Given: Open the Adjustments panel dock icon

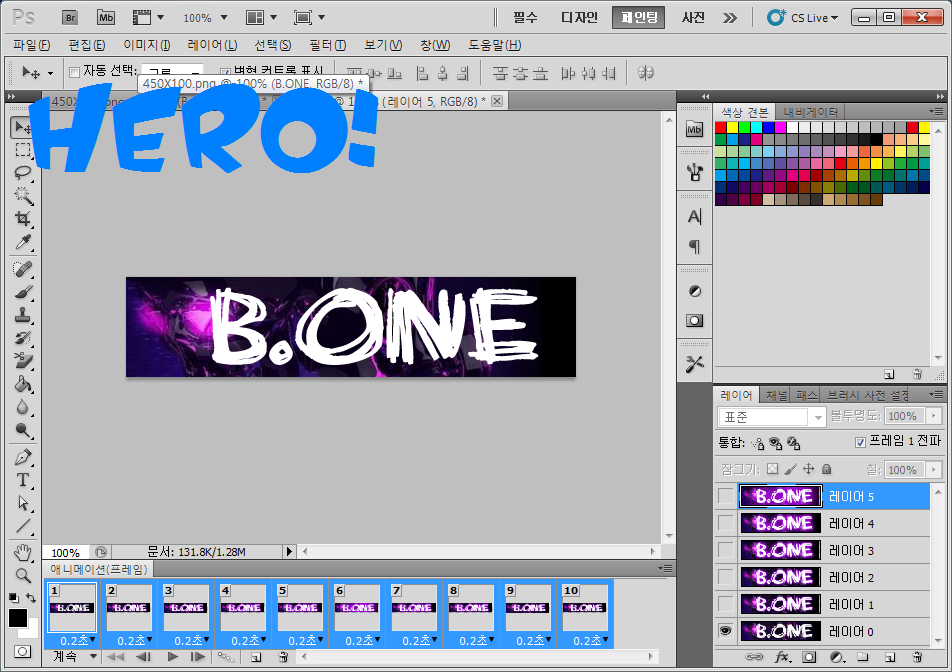Looking at the screenshot, I should 695,291.
